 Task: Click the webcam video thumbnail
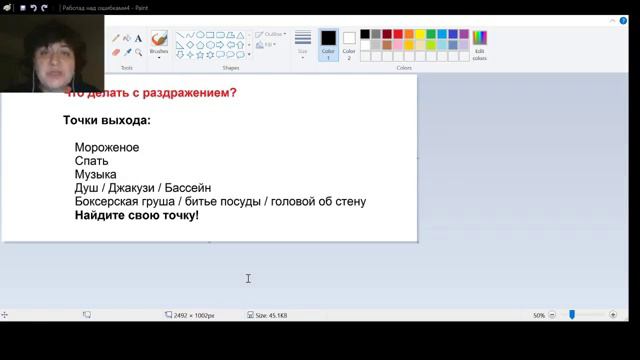[x=52, y=54]
